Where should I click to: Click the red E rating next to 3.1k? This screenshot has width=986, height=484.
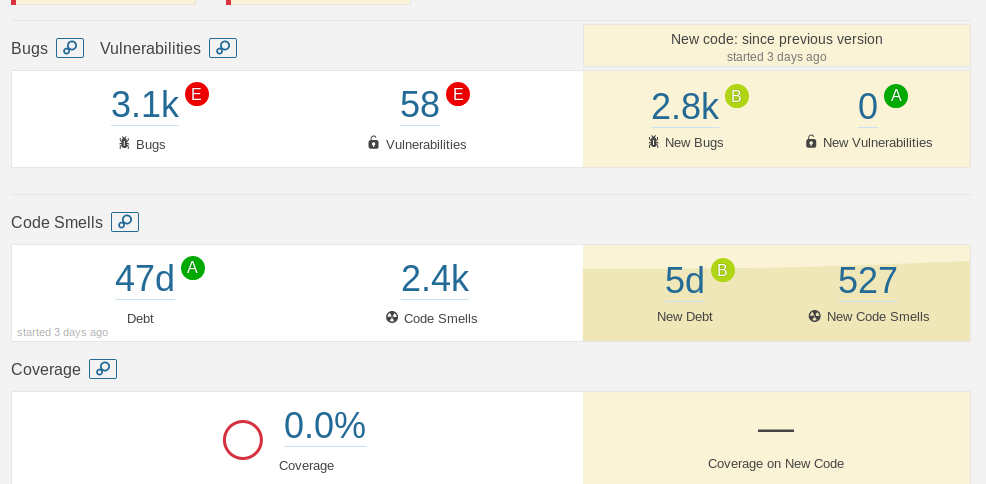[197, 94]
